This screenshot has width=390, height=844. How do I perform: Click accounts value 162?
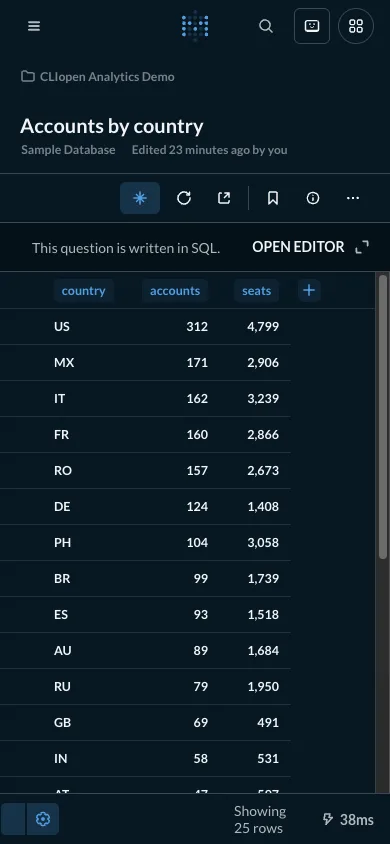[197, 398]
